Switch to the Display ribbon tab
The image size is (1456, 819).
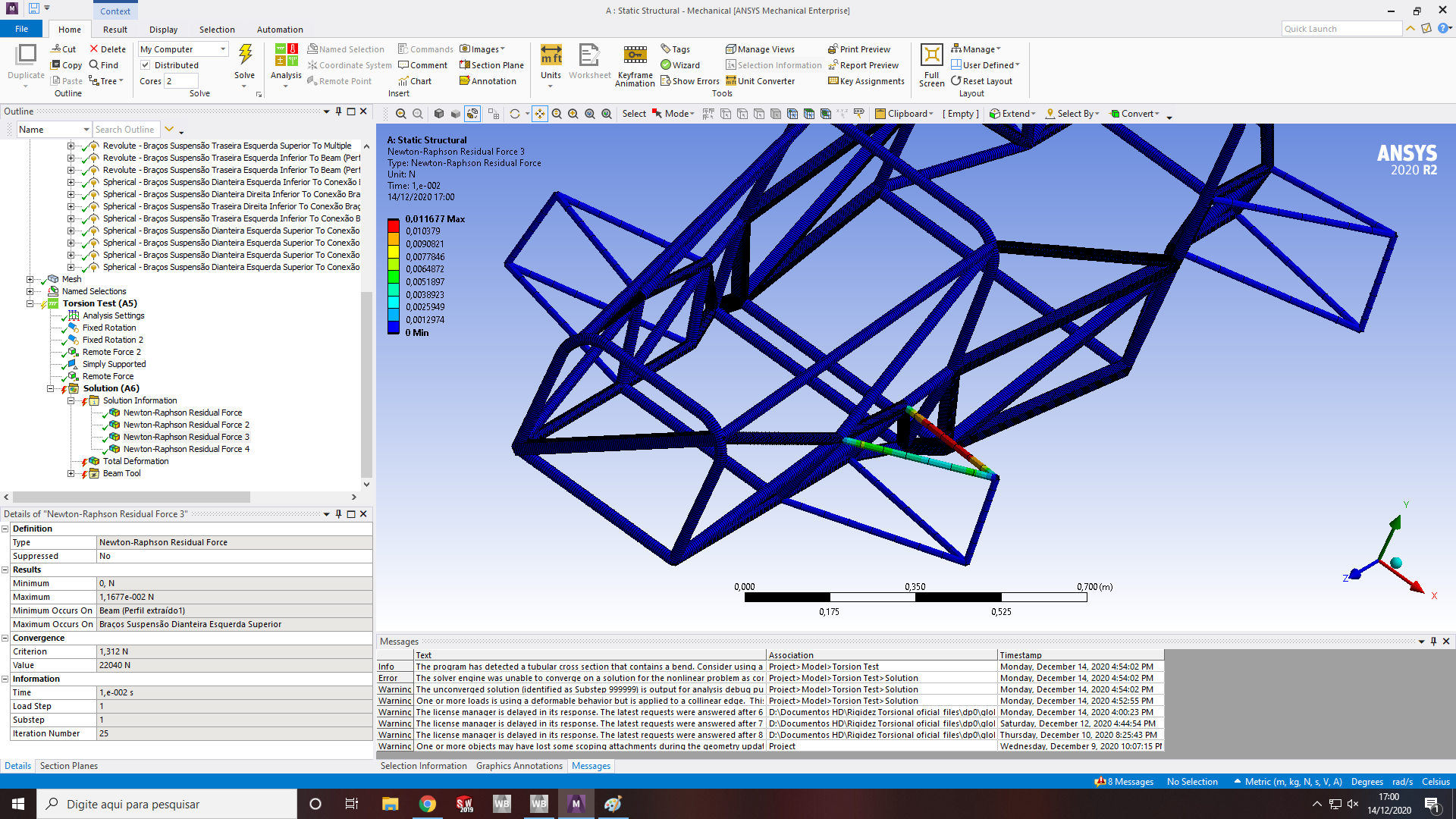tap(163, 30)
